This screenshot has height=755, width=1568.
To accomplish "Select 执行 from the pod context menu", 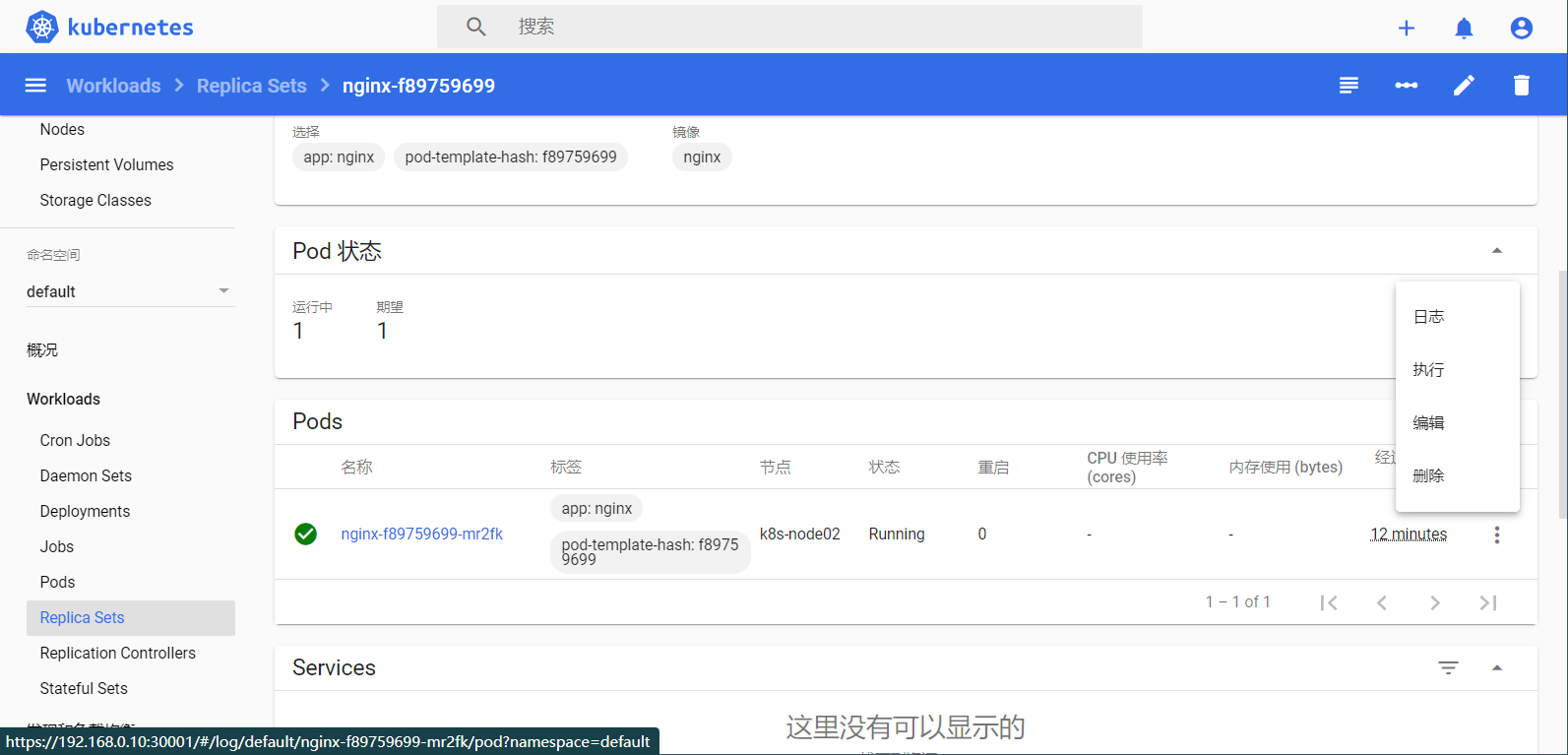I will pyautogui.click(x=1458, y=370).
